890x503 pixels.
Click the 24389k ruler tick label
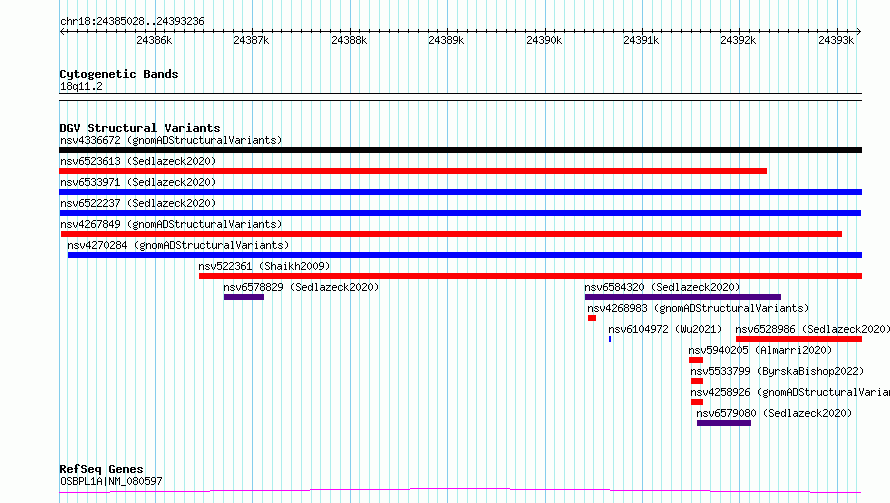(x=446, y=40)
